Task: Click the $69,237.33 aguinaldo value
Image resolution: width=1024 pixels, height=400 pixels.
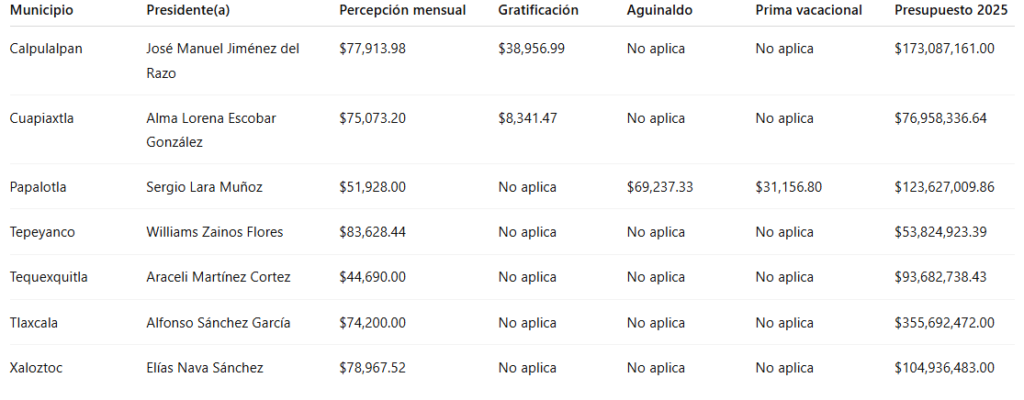Action: [x=660, y=188]
